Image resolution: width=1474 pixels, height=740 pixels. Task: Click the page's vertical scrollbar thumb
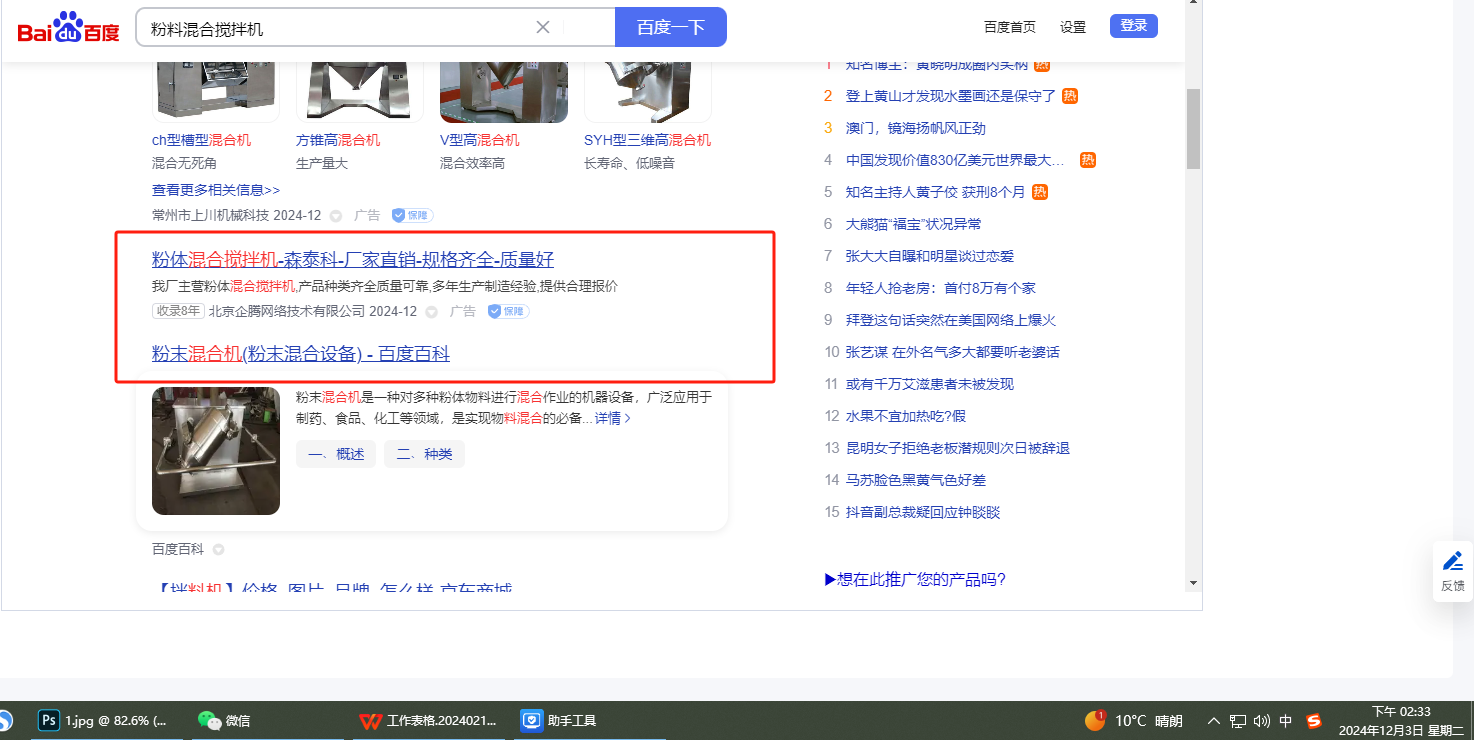pyautogui.click(x=1193, y=128)
